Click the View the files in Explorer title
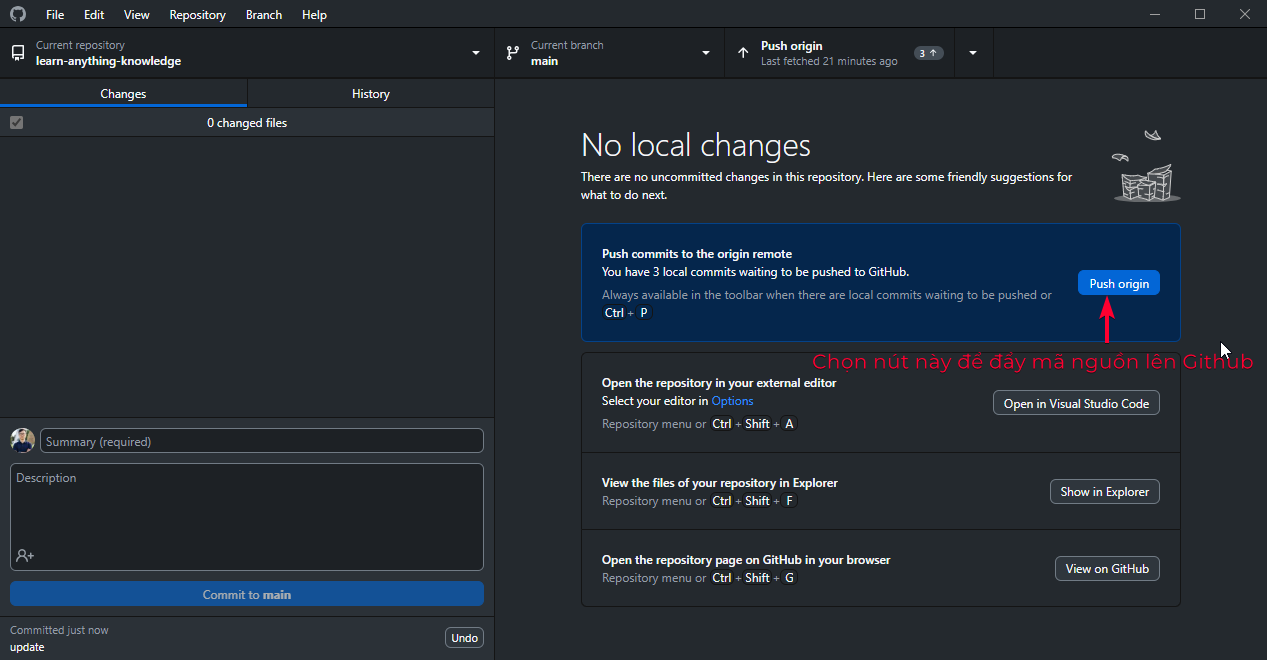The image size is (1267, 660). click(720, 483)
